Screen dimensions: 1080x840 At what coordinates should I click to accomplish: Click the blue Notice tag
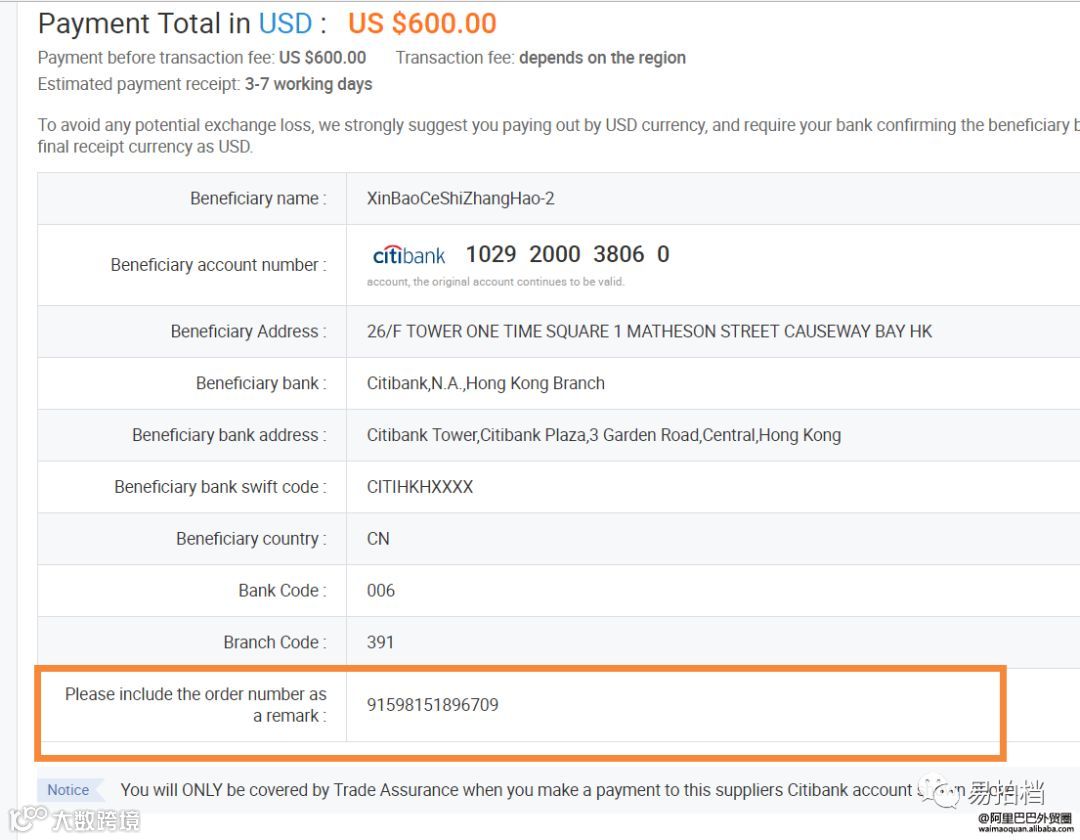pyautogui.click(x=68, y=790)
